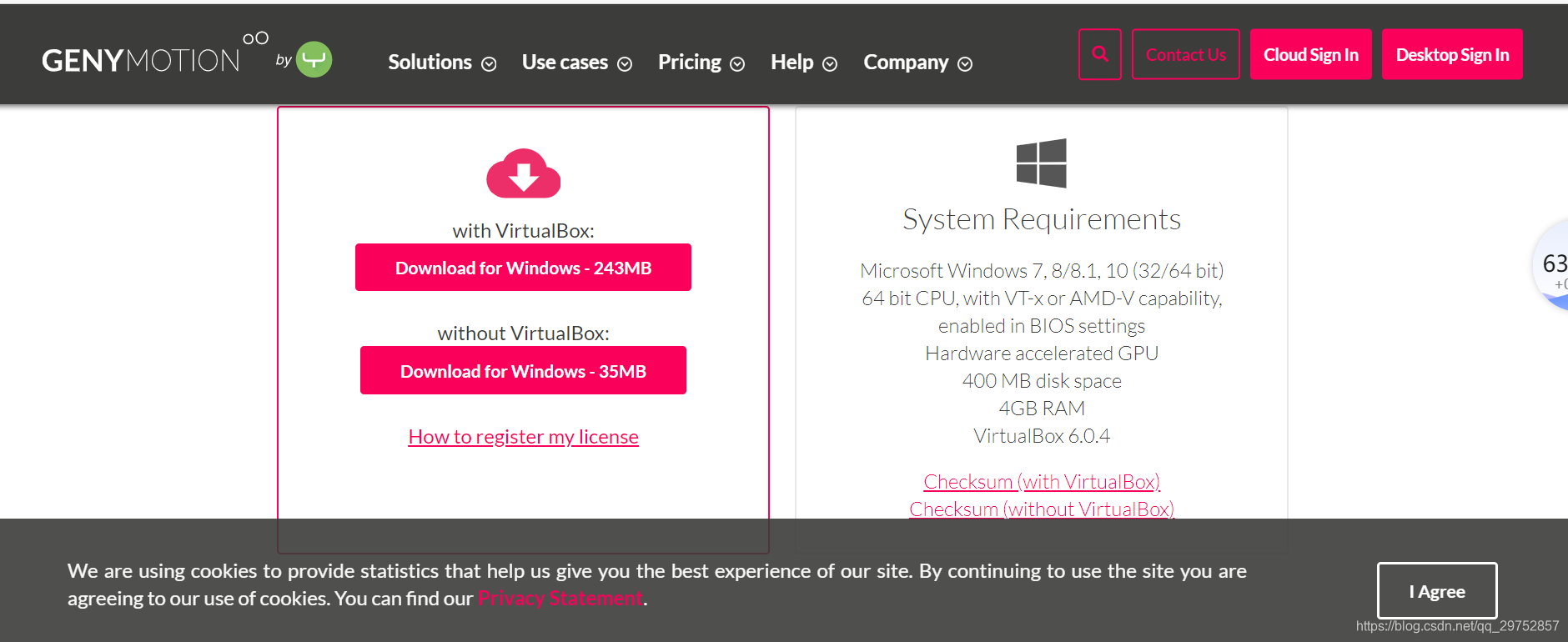Click the System Requirements heading
Screen dimensions: 1568x642
point(1042,219)
